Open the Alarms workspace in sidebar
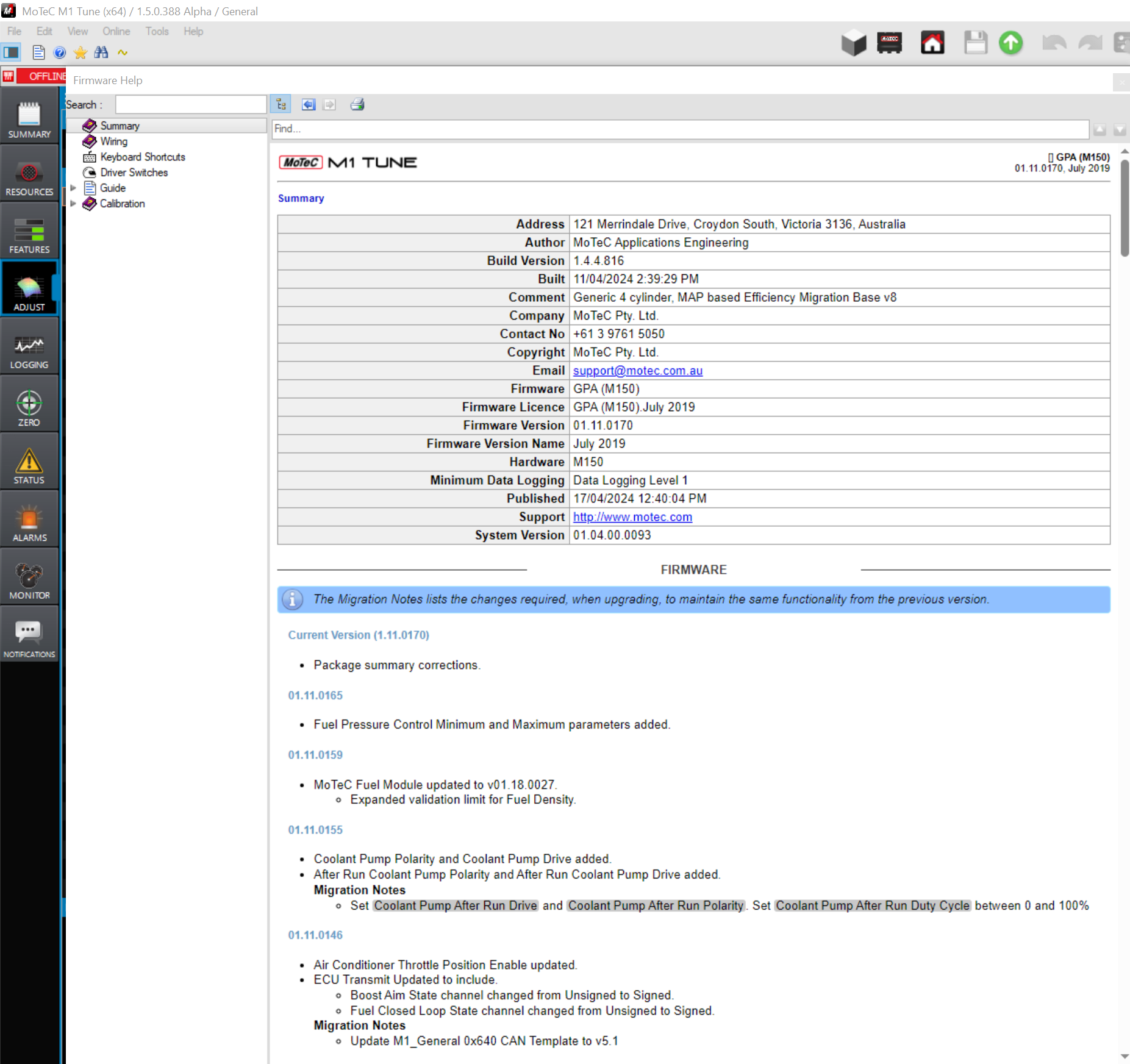Viewport: 1130px width, 1064px height. (29, 524)
